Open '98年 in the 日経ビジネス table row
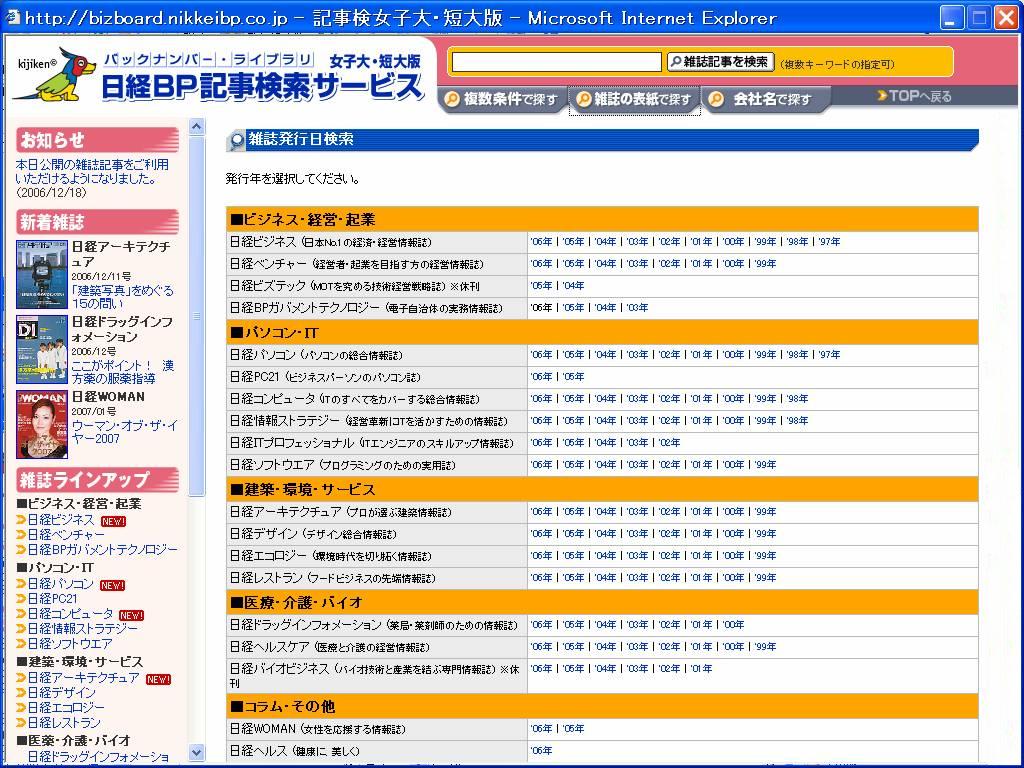Screen dimensions: 1024x768 (x=797, y=242)
